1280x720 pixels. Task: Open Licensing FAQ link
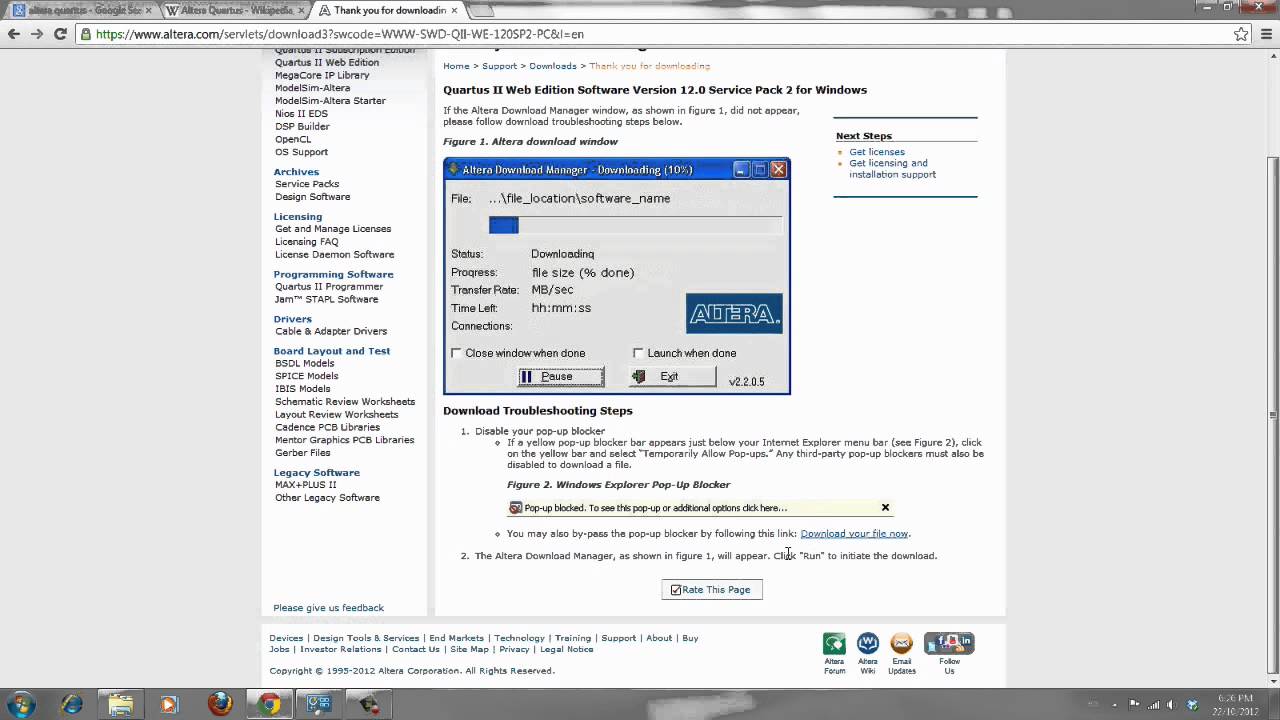tap(307, 242)
